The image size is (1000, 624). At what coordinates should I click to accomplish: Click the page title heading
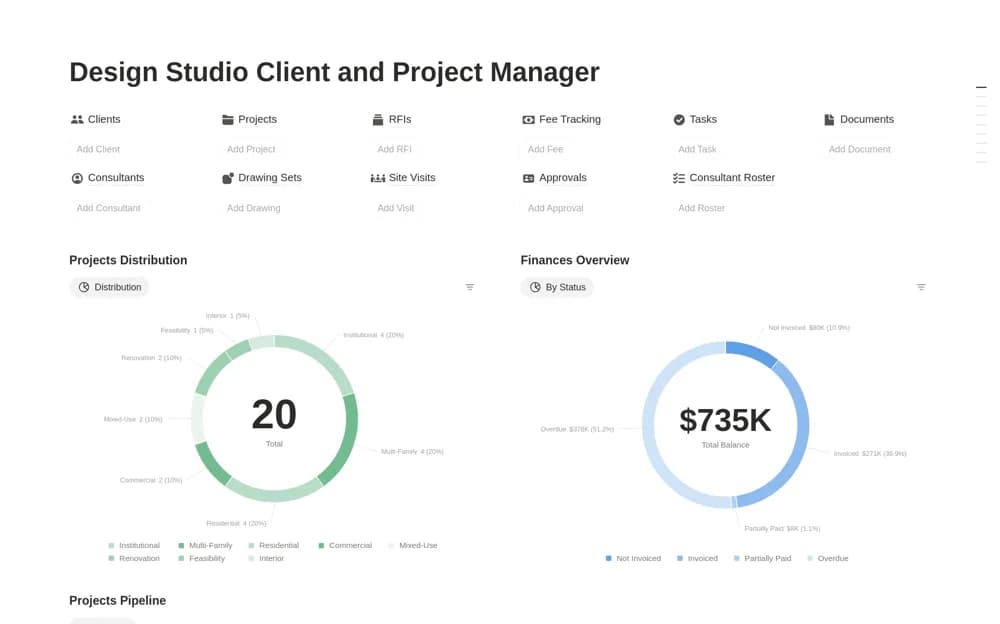point(334,72)
